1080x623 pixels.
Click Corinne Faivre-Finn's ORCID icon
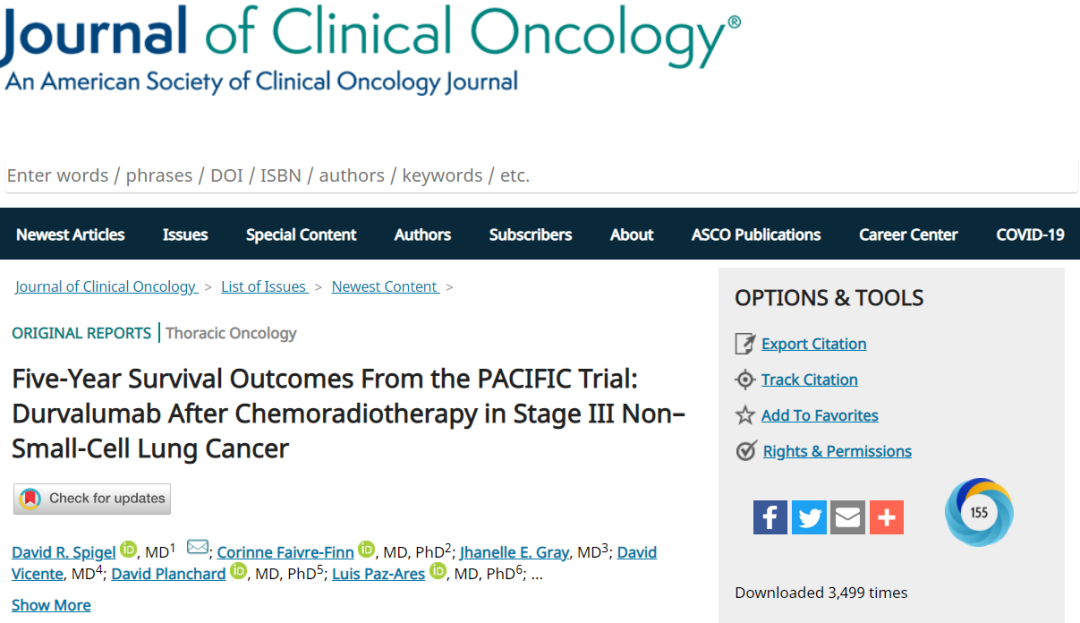[366, 549]
